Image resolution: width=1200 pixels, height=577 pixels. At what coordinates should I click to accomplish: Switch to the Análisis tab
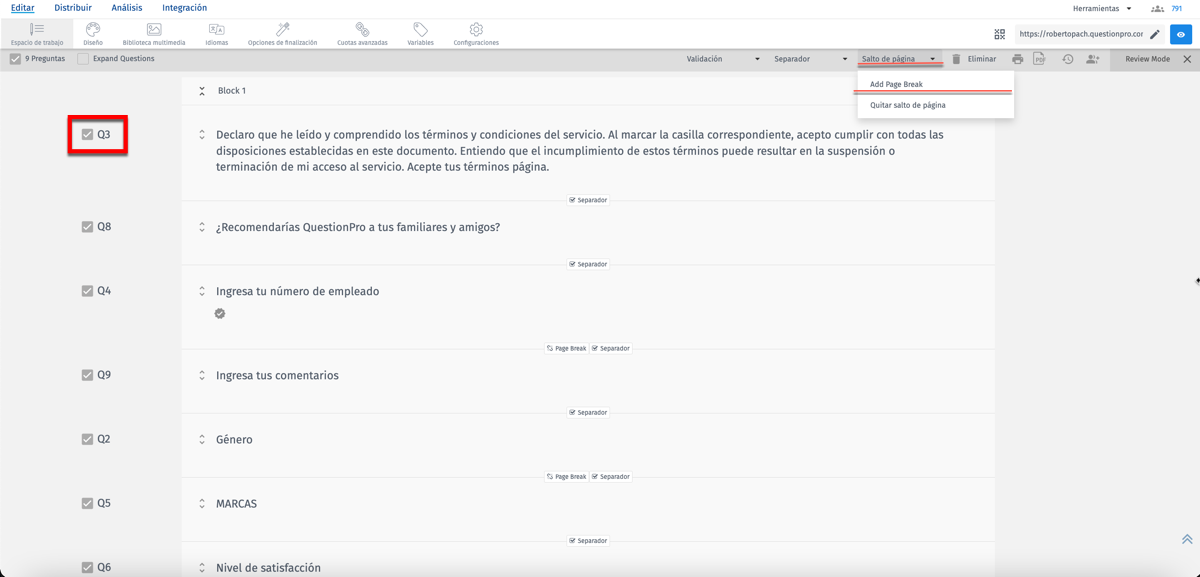(x=127, y=8)
